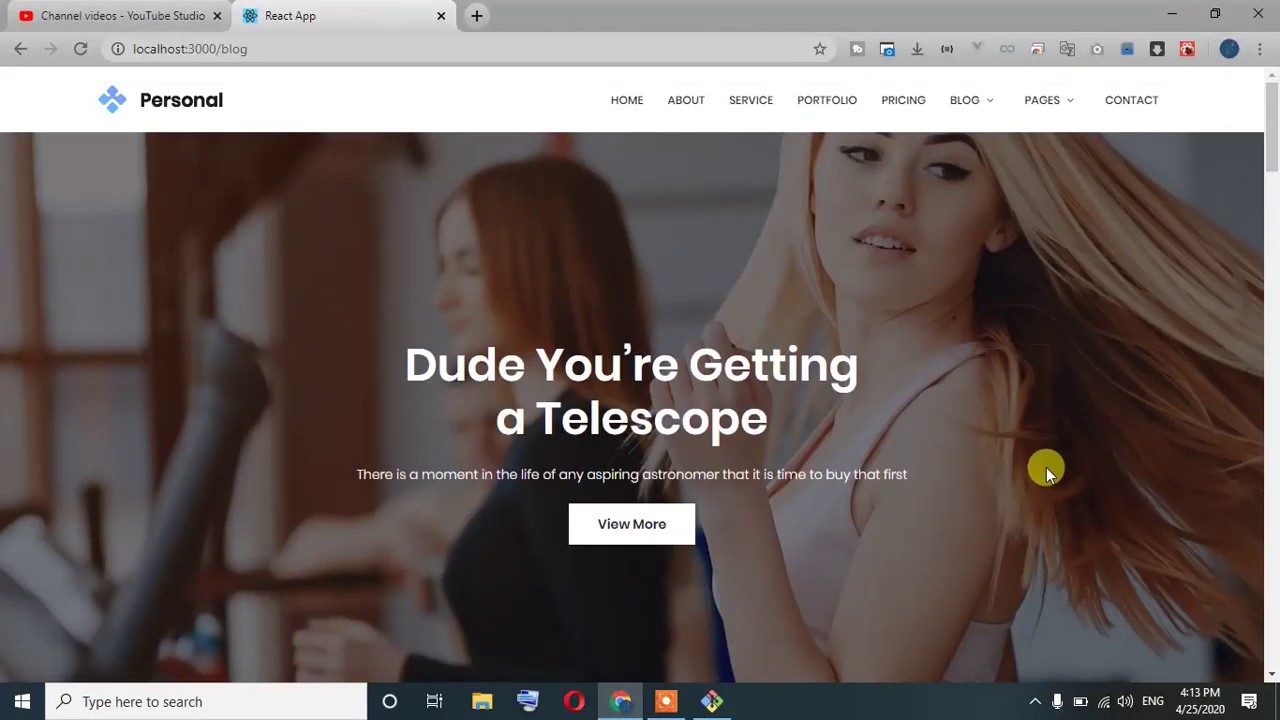Open PRICING link in navbar
The height and width of the screenshot is (720, 1280).
[903, 100]
